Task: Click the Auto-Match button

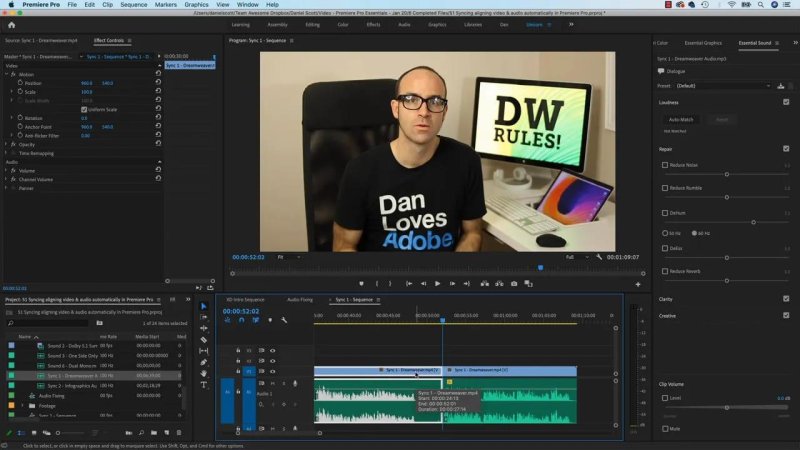Action: click(x=681, y=119)
